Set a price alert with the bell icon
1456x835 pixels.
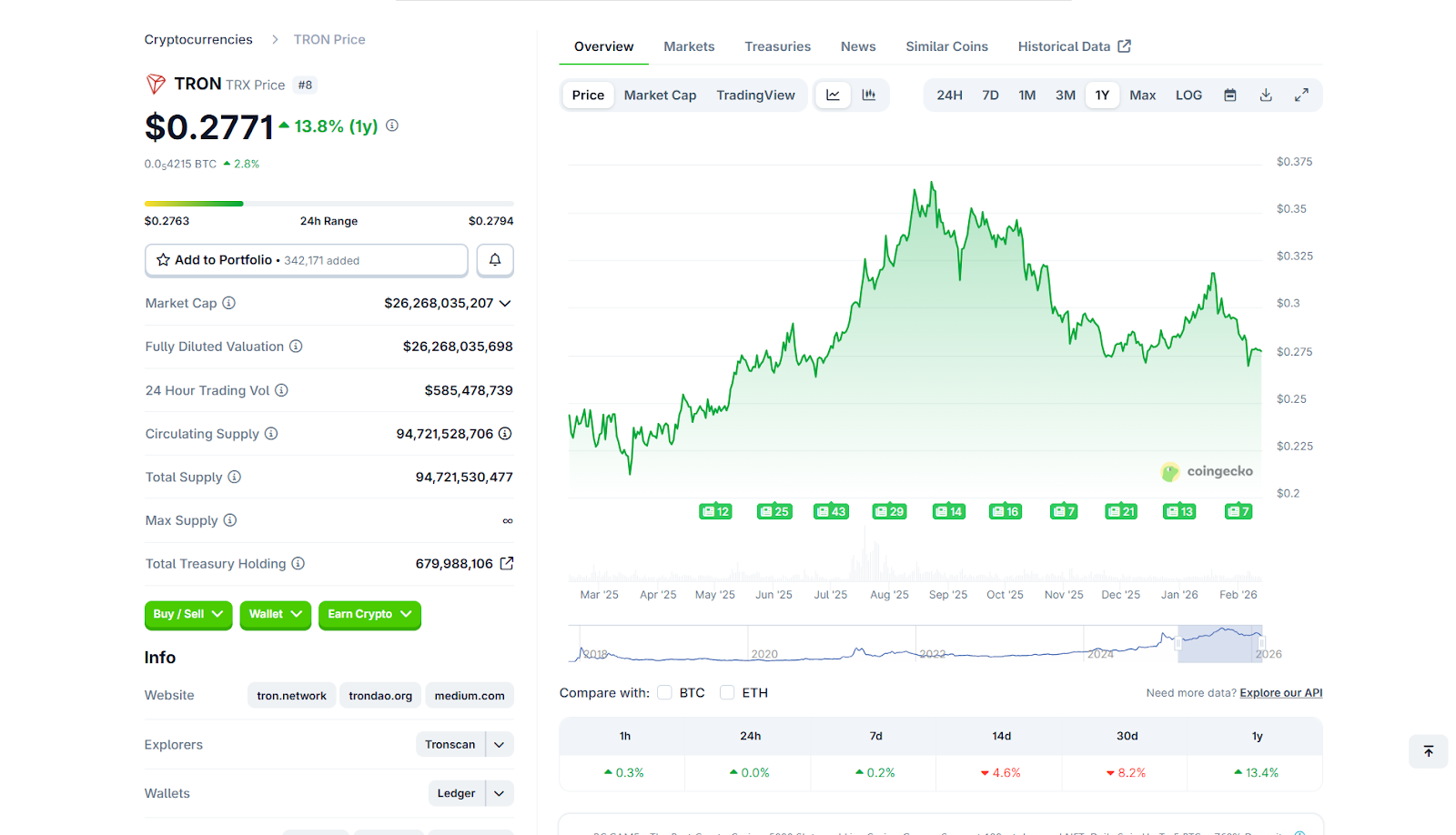point(495,260)
